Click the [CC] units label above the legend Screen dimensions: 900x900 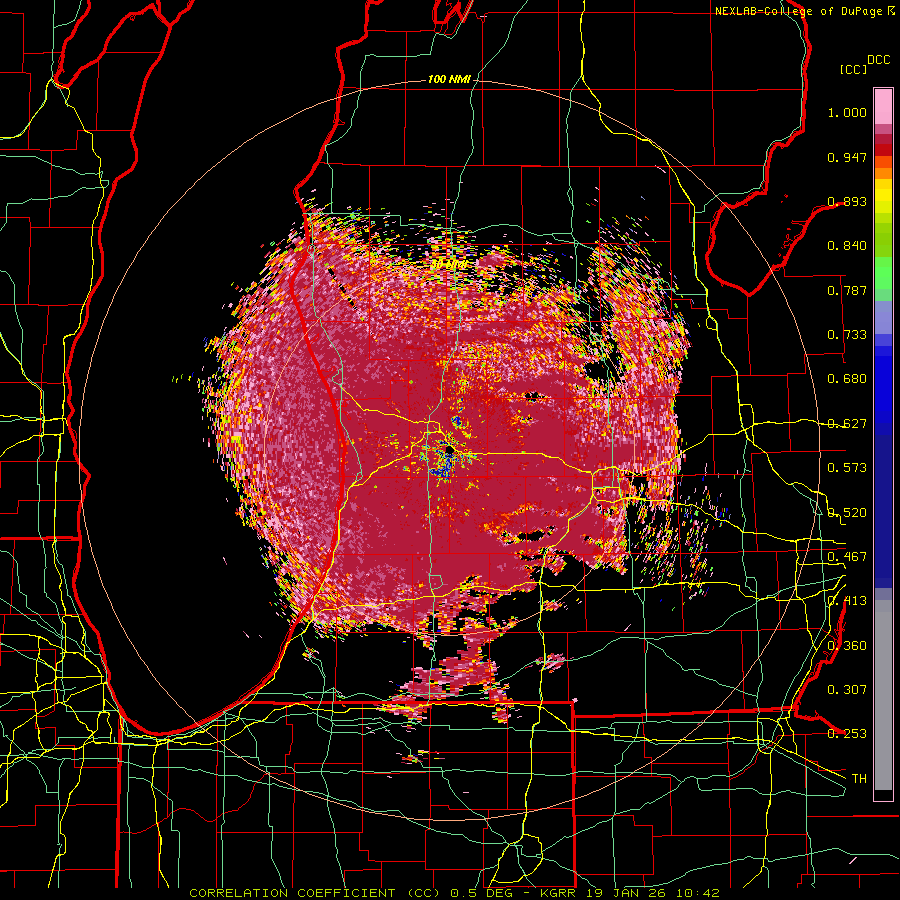pos(854,69)
